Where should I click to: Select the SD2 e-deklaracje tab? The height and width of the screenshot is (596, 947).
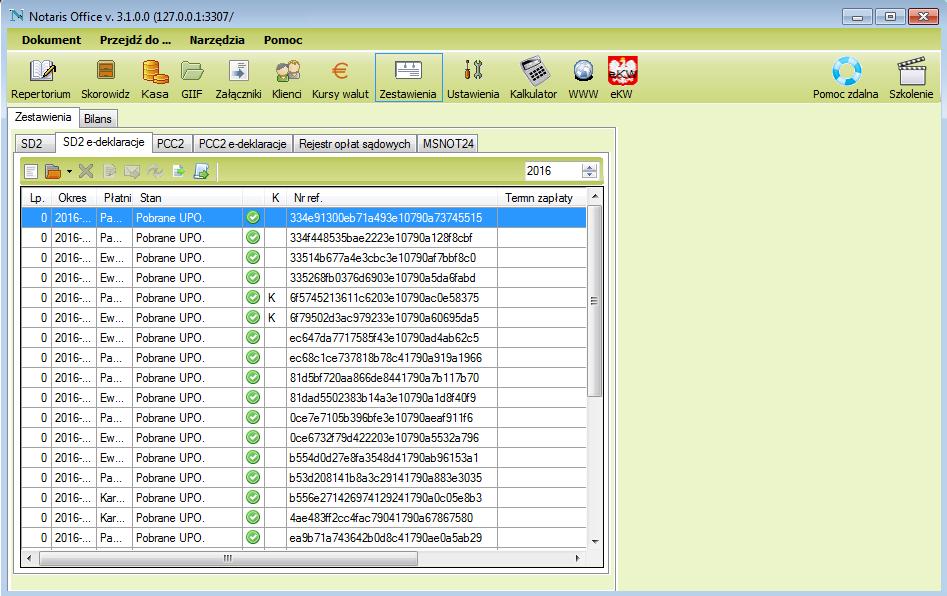[103, 142]
